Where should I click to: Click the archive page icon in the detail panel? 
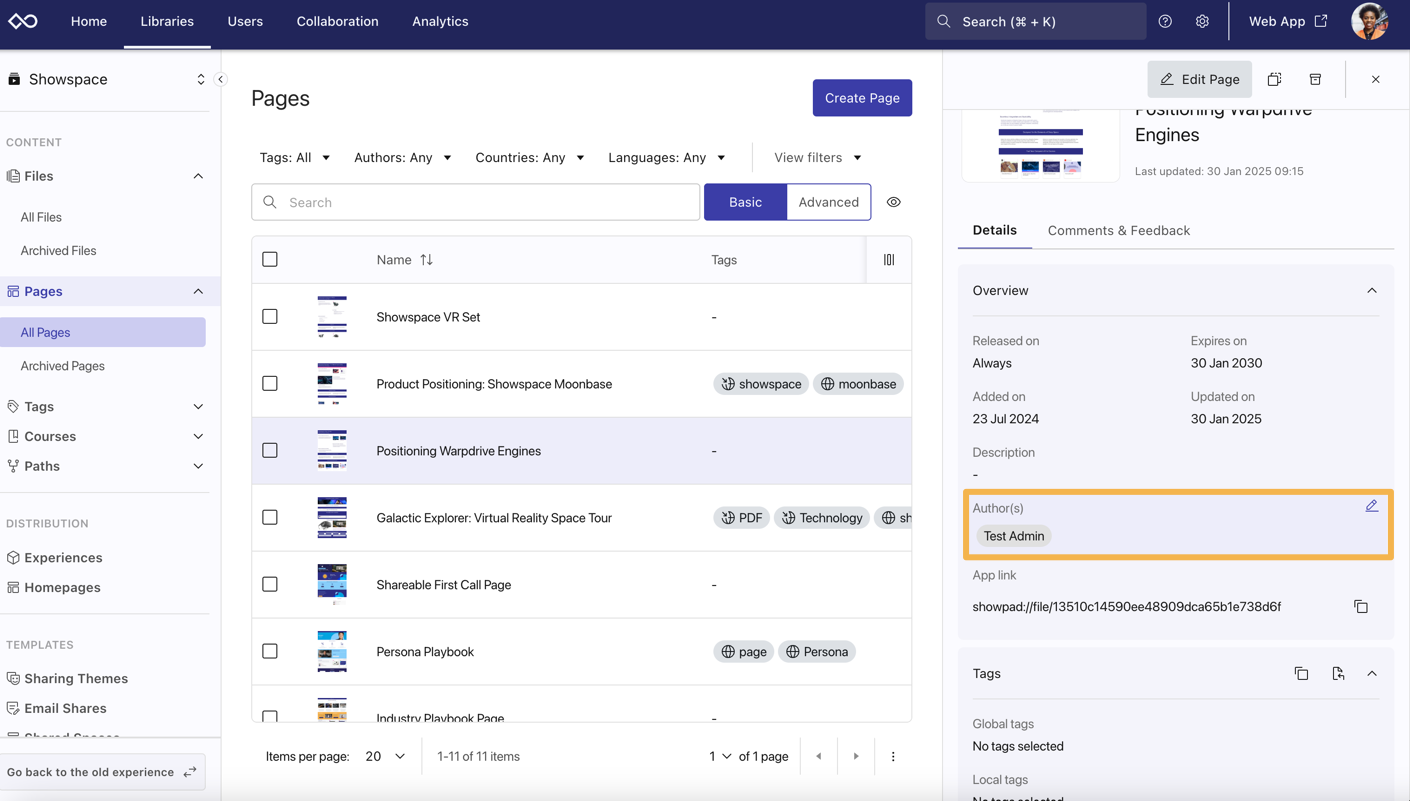tap(1315, 79)
